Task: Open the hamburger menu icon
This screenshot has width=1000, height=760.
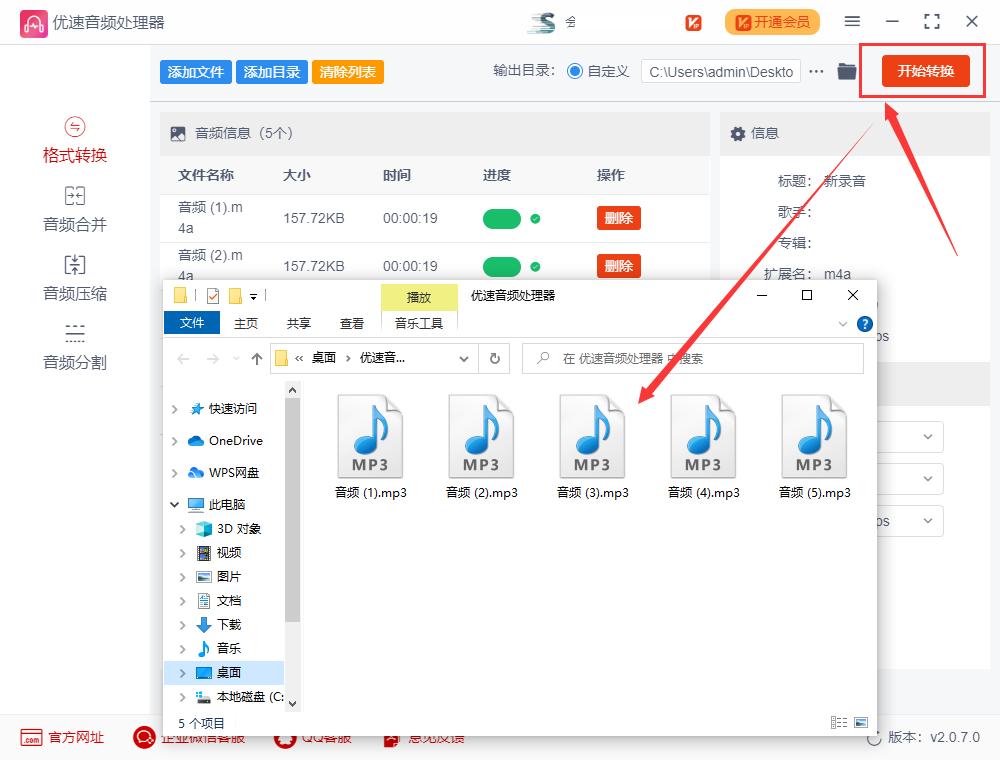Action: pyautogui.click(x=852, y=21)
